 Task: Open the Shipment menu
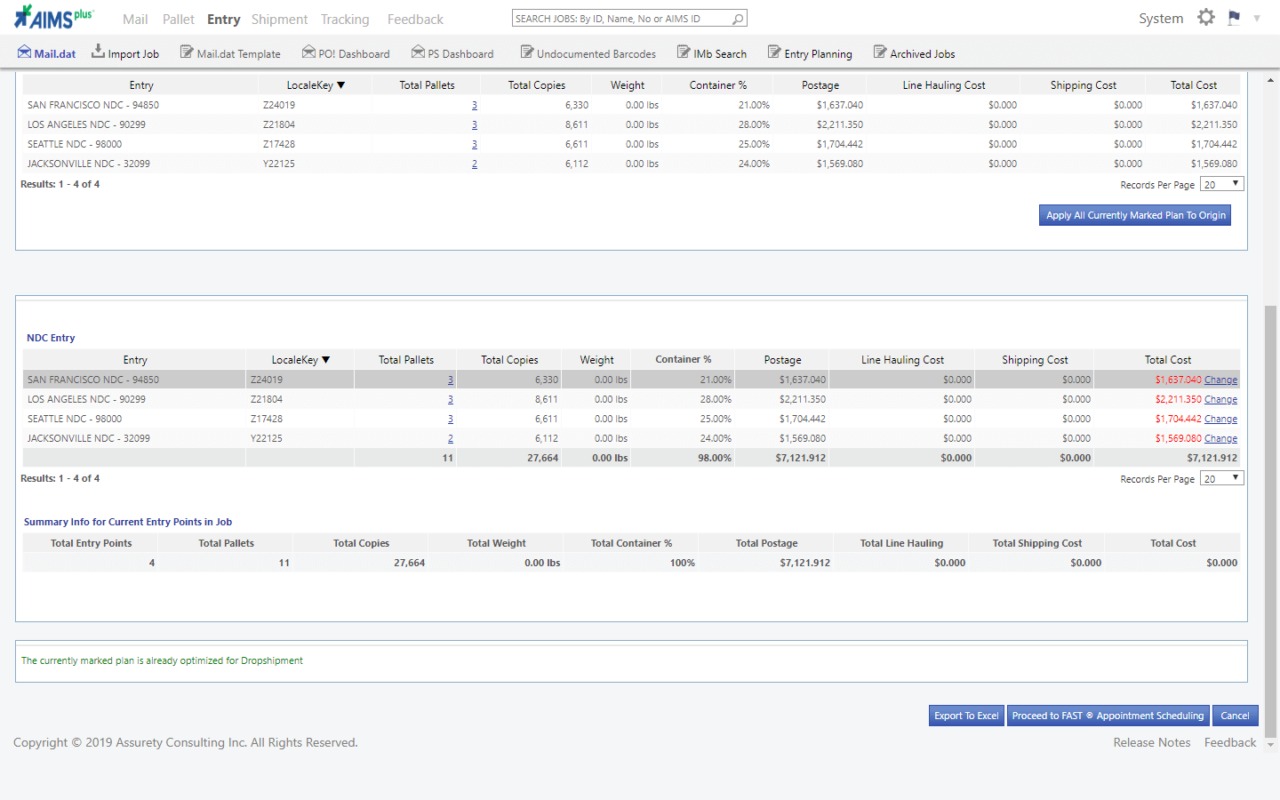click(280, 19)
